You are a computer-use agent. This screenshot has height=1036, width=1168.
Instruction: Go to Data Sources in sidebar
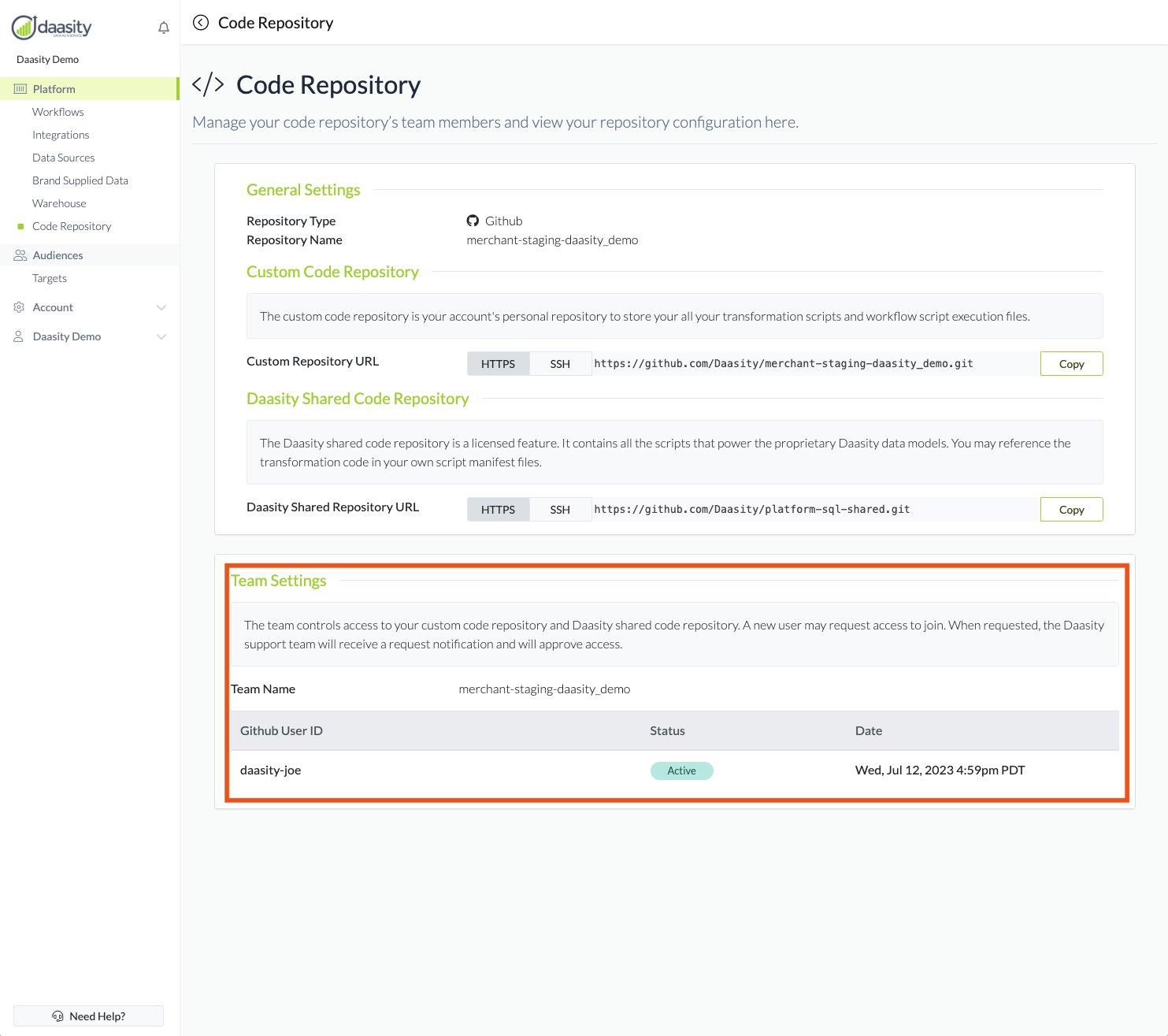click(64, 158)
